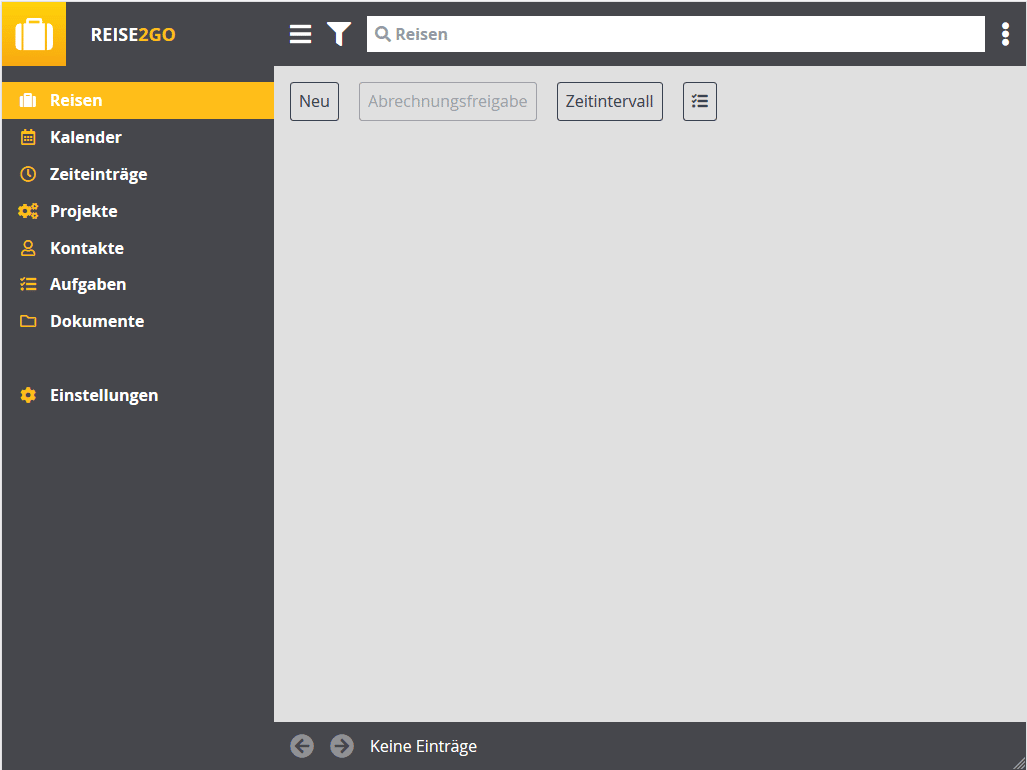
Task: Go to next page arrow
Action: tap(342, 746)
